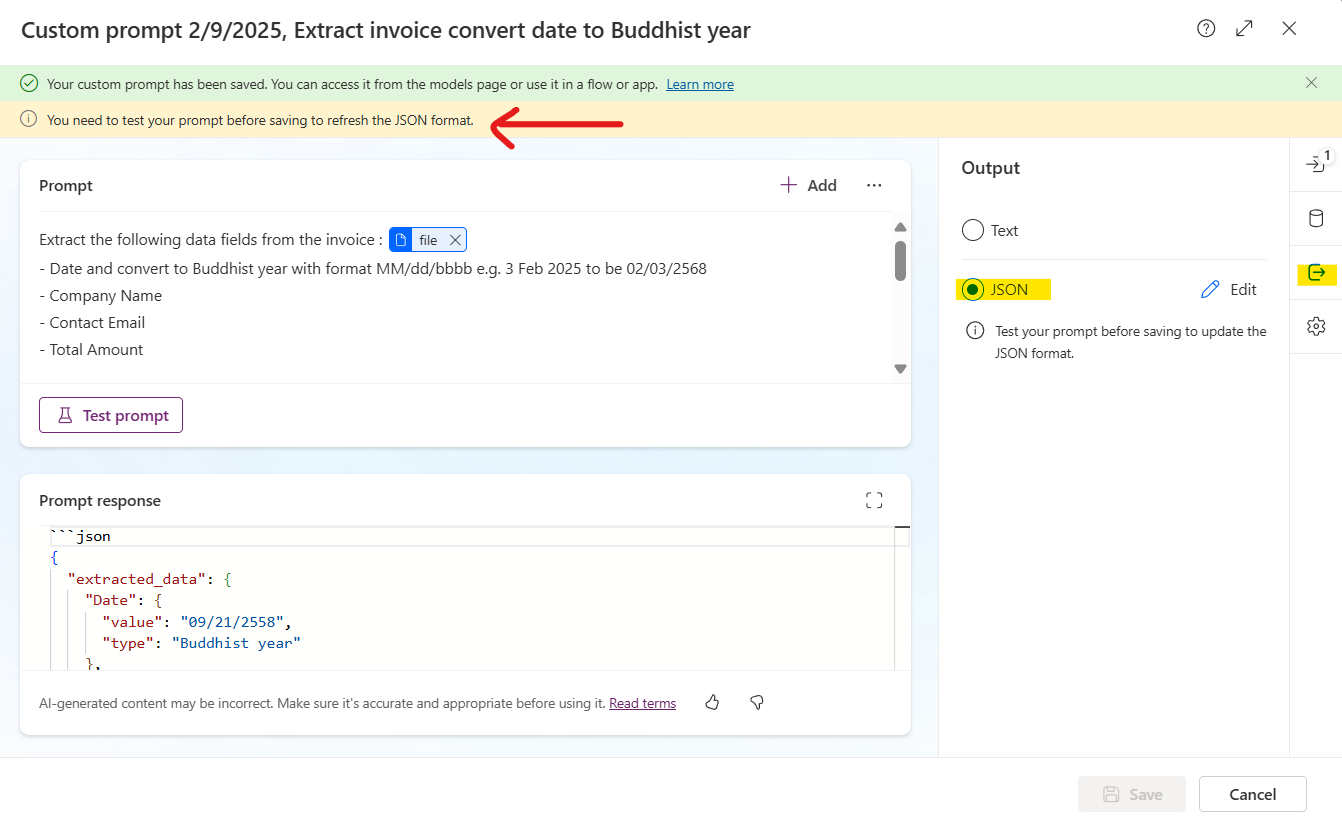1342x821 pixels.
Task: Give thumbs up on the AI response
Action: (712, 703)
